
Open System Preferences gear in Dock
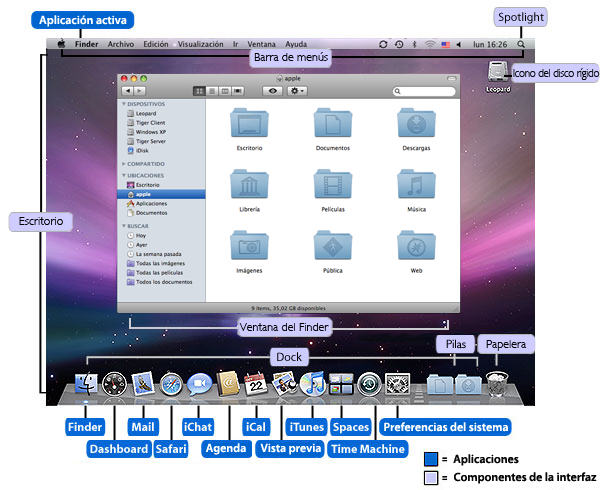point(397,384)
